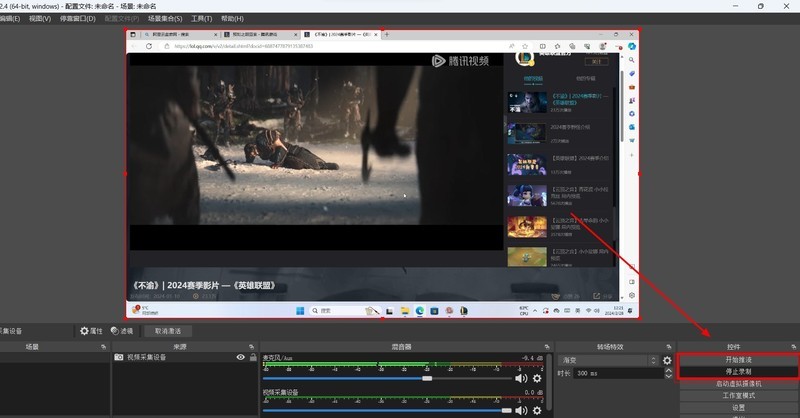The height and width of the screenshot is (418, 800).
Task: Select the 视频采集设备 source row
Action: pyautogui.click(x=185, y=357)
